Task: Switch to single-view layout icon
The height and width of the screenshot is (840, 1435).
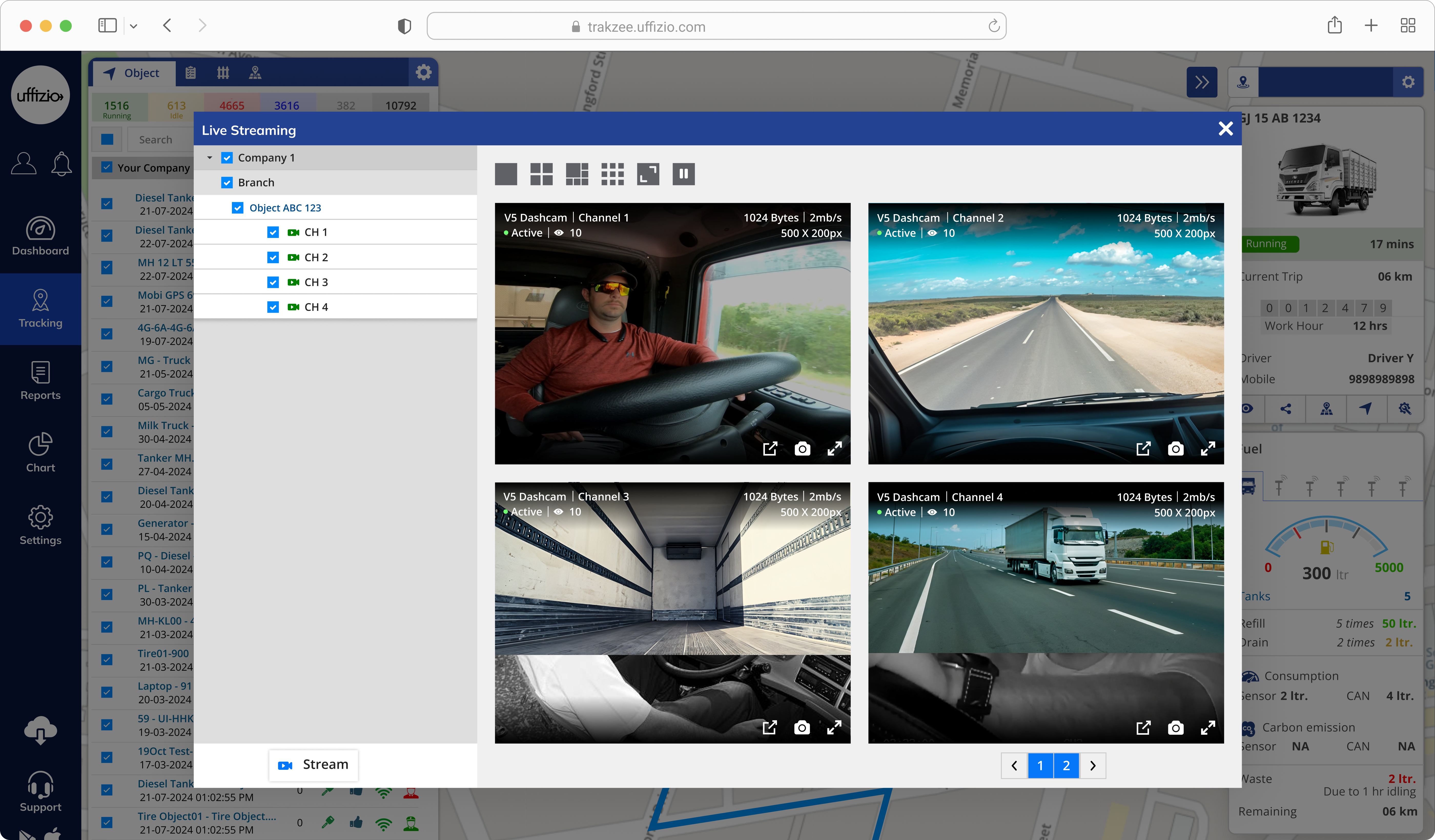Action: point(506,174)
